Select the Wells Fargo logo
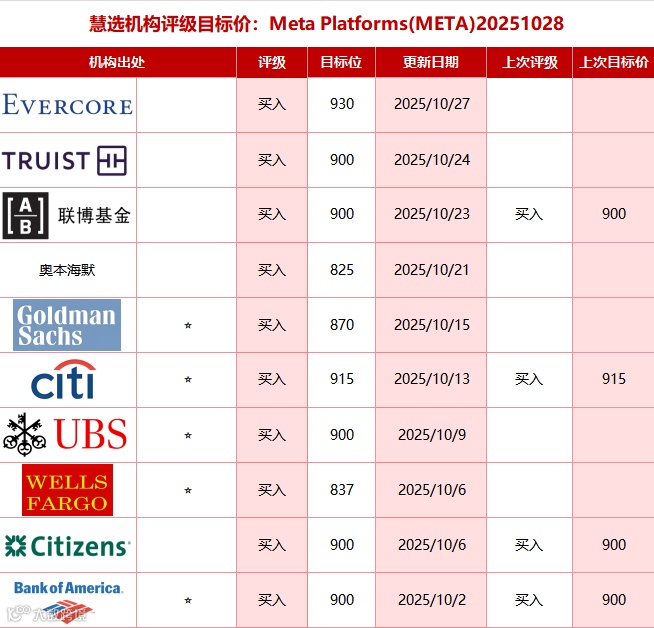This screenshot has height=628, width=654. (67, 490)
